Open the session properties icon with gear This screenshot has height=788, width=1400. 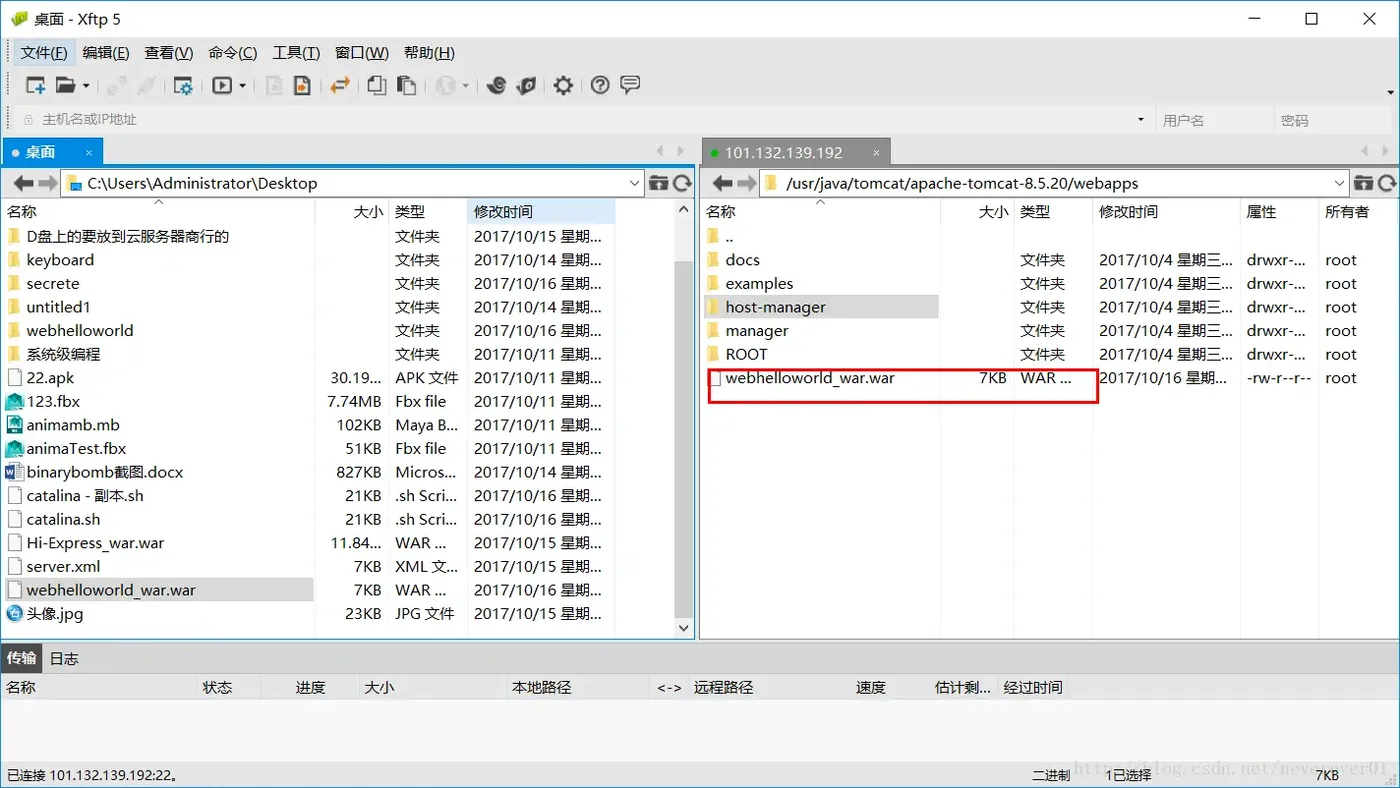tap(183, 86)
